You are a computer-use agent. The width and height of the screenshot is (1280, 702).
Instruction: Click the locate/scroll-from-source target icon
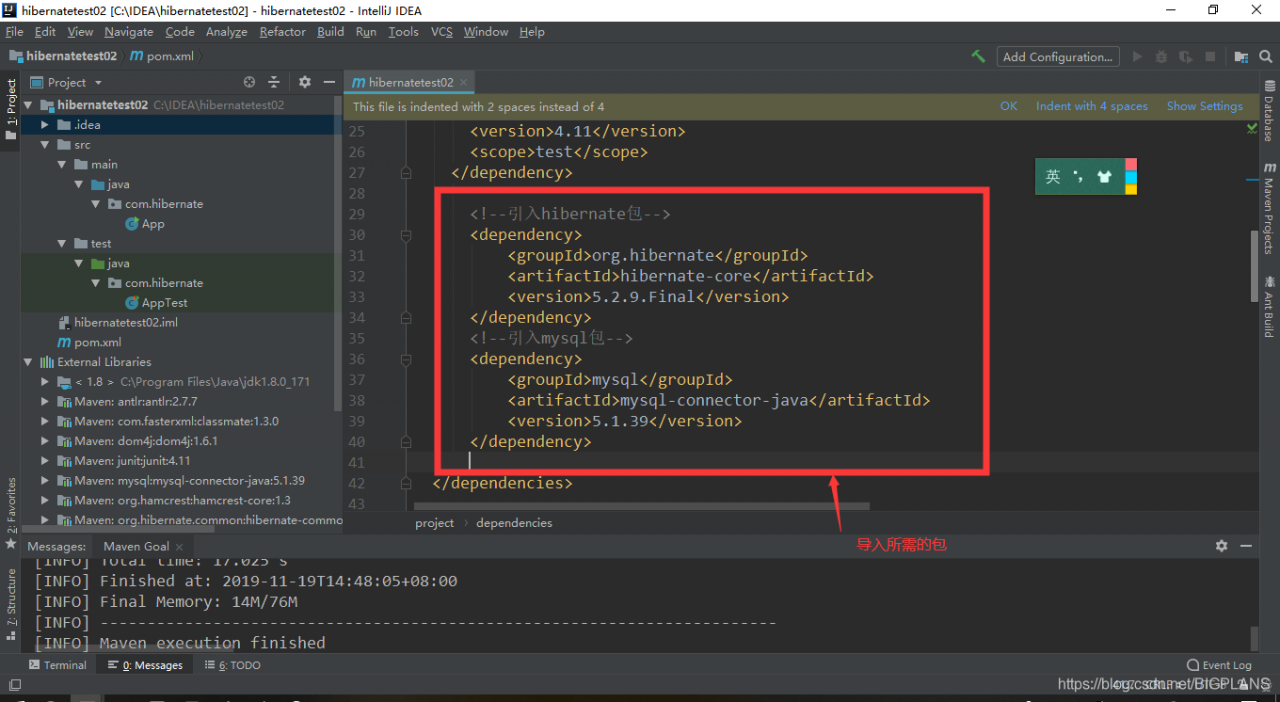[249, 82]
